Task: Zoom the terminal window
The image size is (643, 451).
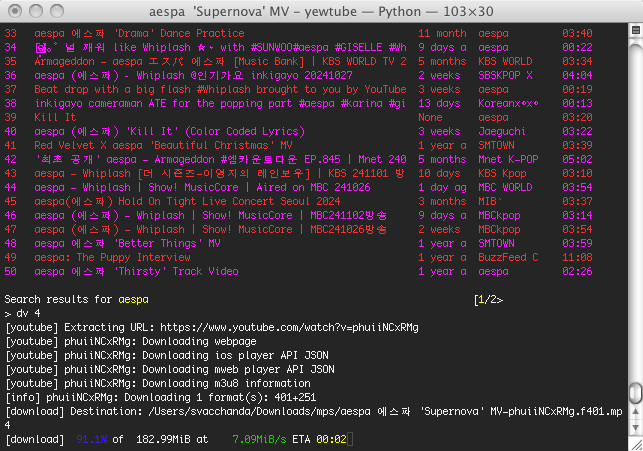Action: point(57,11)
